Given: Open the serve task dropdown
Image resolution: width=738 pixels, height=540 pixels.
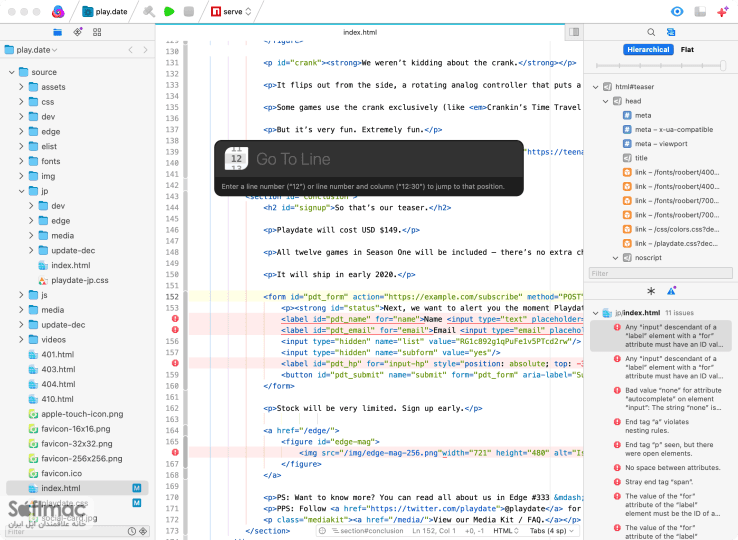Looking at the screenshot, I should pos(231,11).
